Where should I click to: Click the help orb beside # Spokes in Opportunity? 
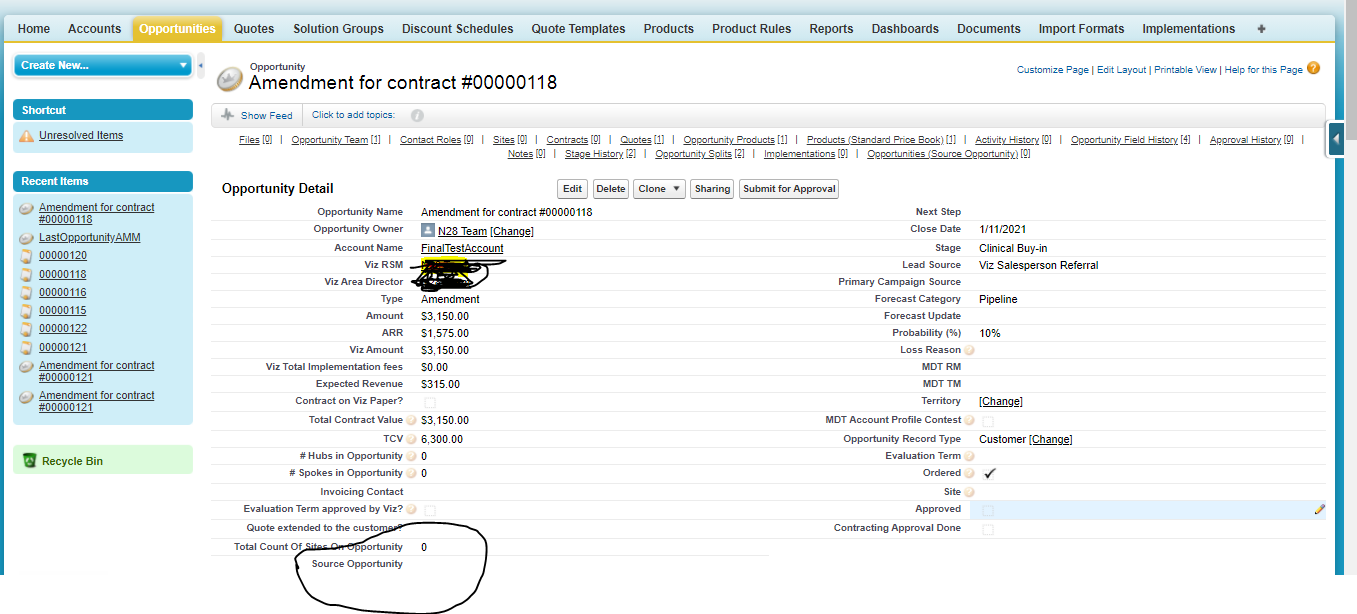(411, 473)
